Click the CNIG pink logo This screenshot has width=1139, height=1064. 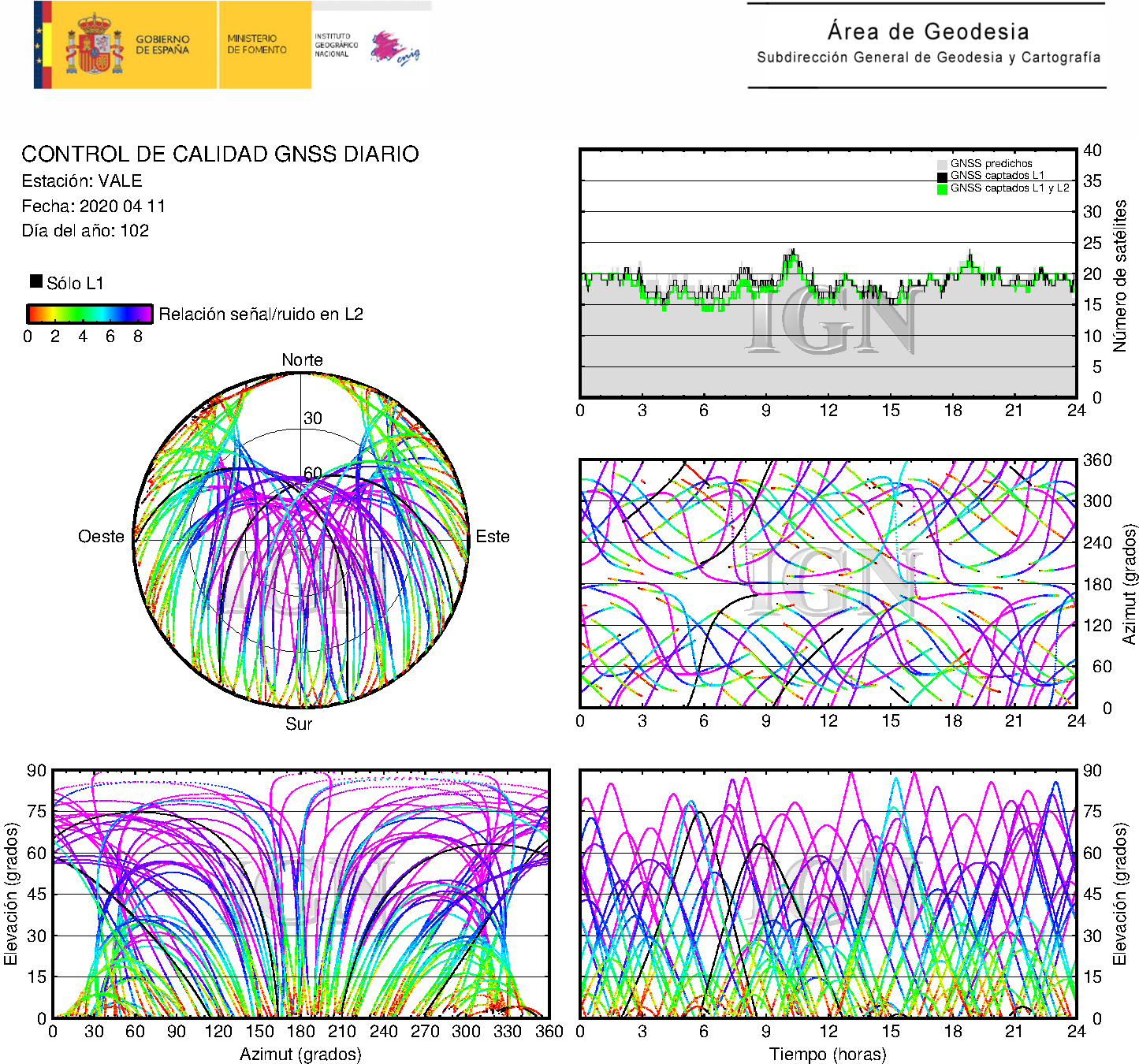[394, 48]
